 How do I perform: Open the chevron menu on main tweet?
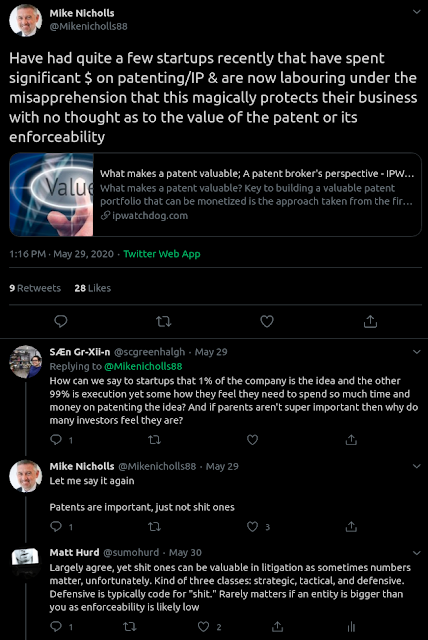tap(417, 12)
